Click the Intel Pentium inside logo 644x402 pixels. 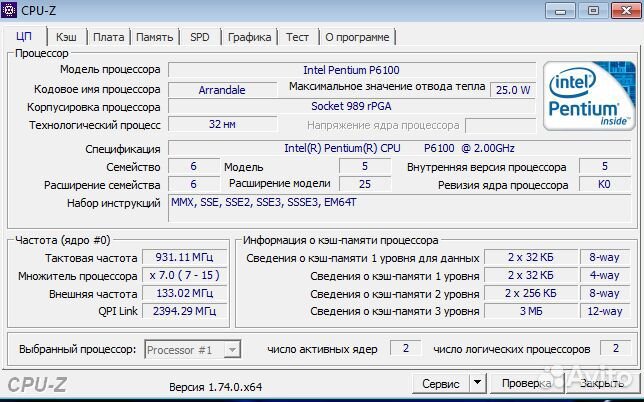point(589,96)
